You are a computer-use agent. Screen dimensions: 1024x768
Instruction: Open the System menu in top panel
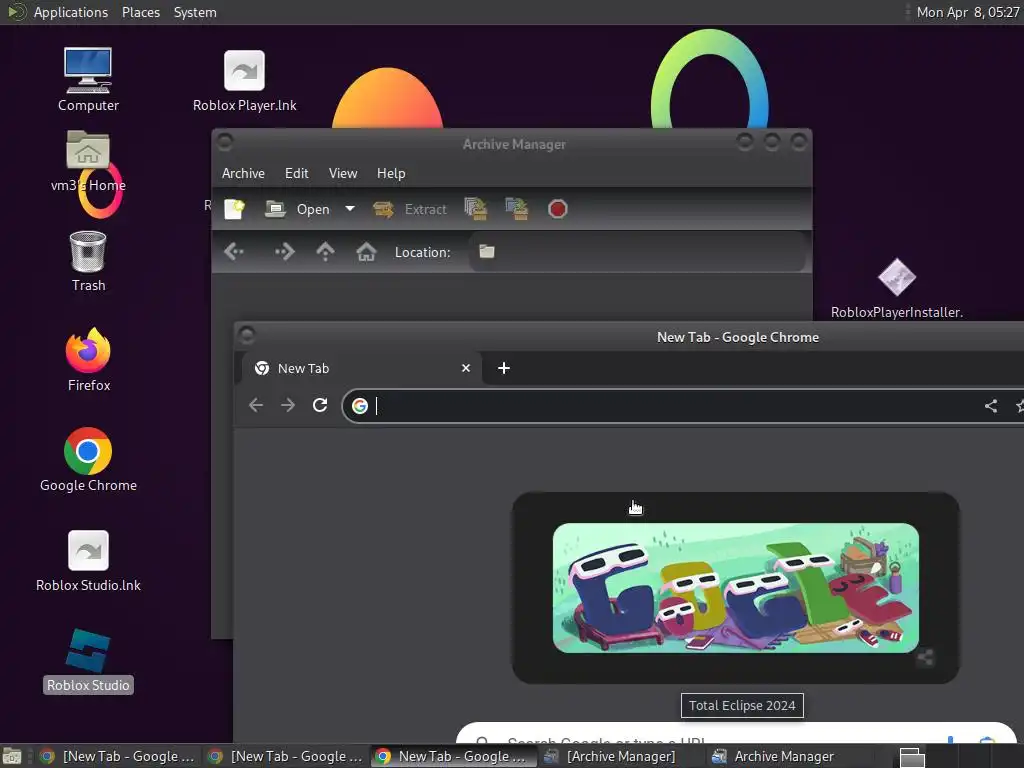tap(195, 12)
